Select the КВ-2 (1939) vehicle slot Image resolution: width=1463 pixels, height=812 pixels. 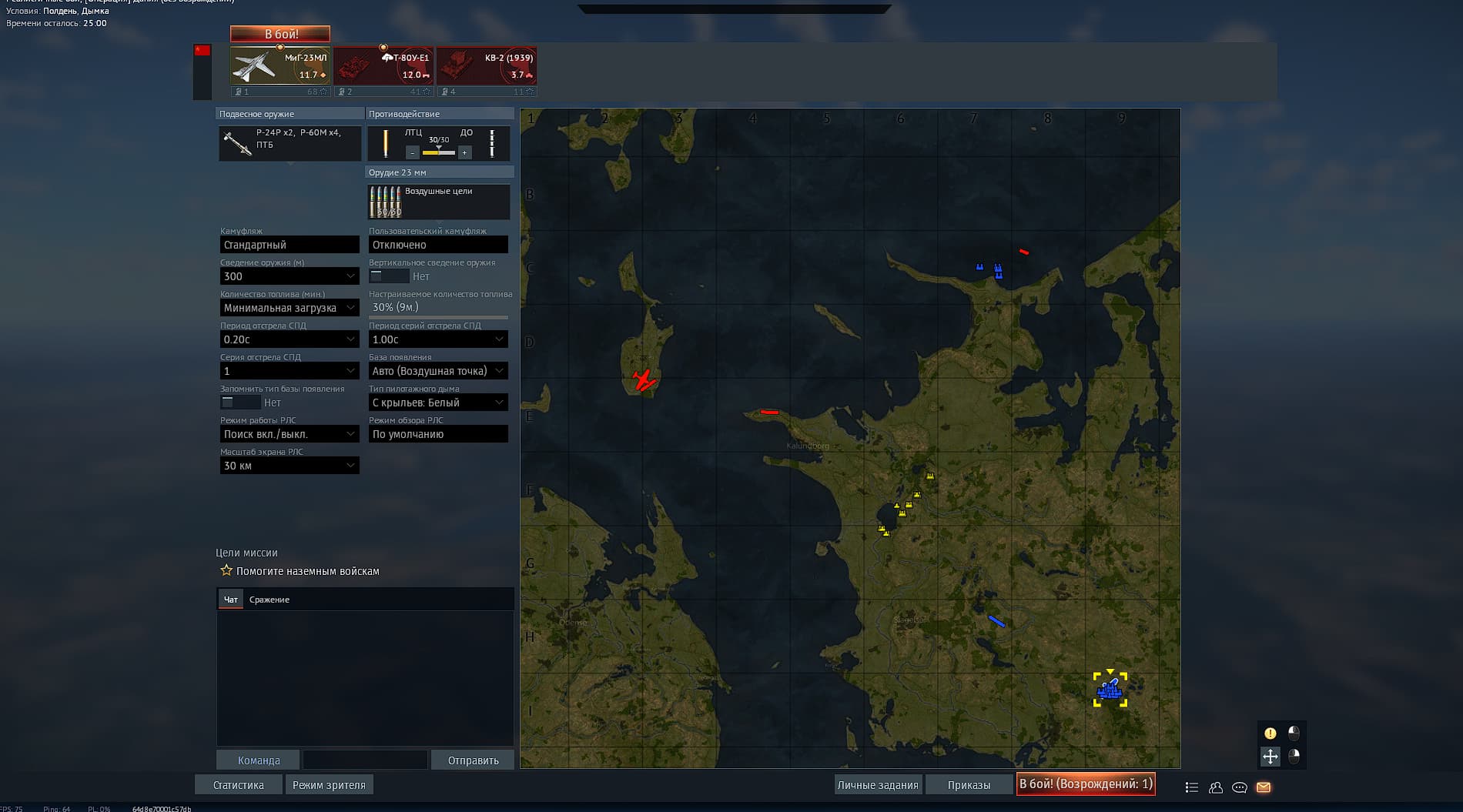click(487, 67)
